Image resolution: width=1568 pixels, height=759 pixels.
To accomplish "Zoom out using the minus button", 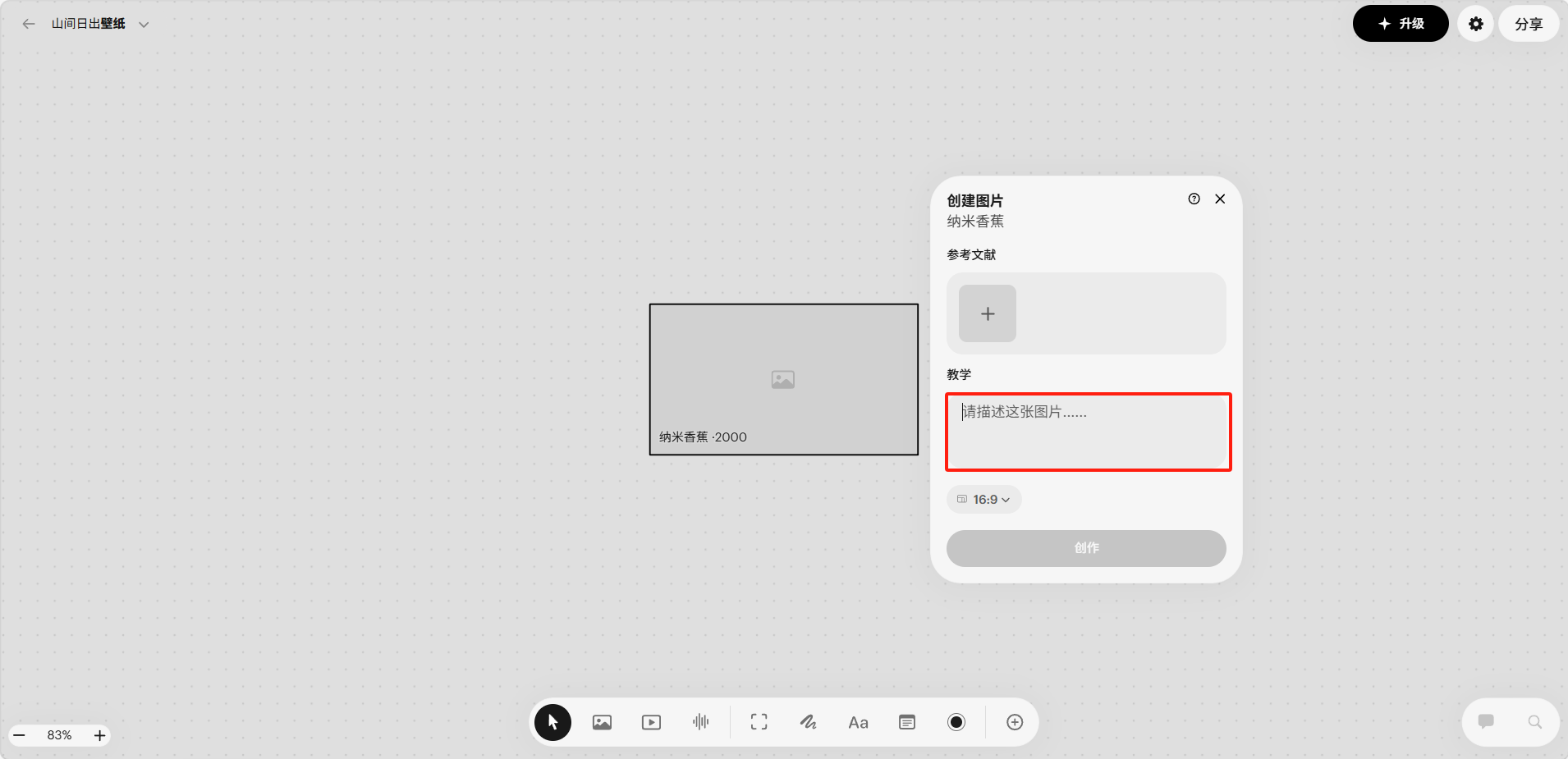I will 20,735.
